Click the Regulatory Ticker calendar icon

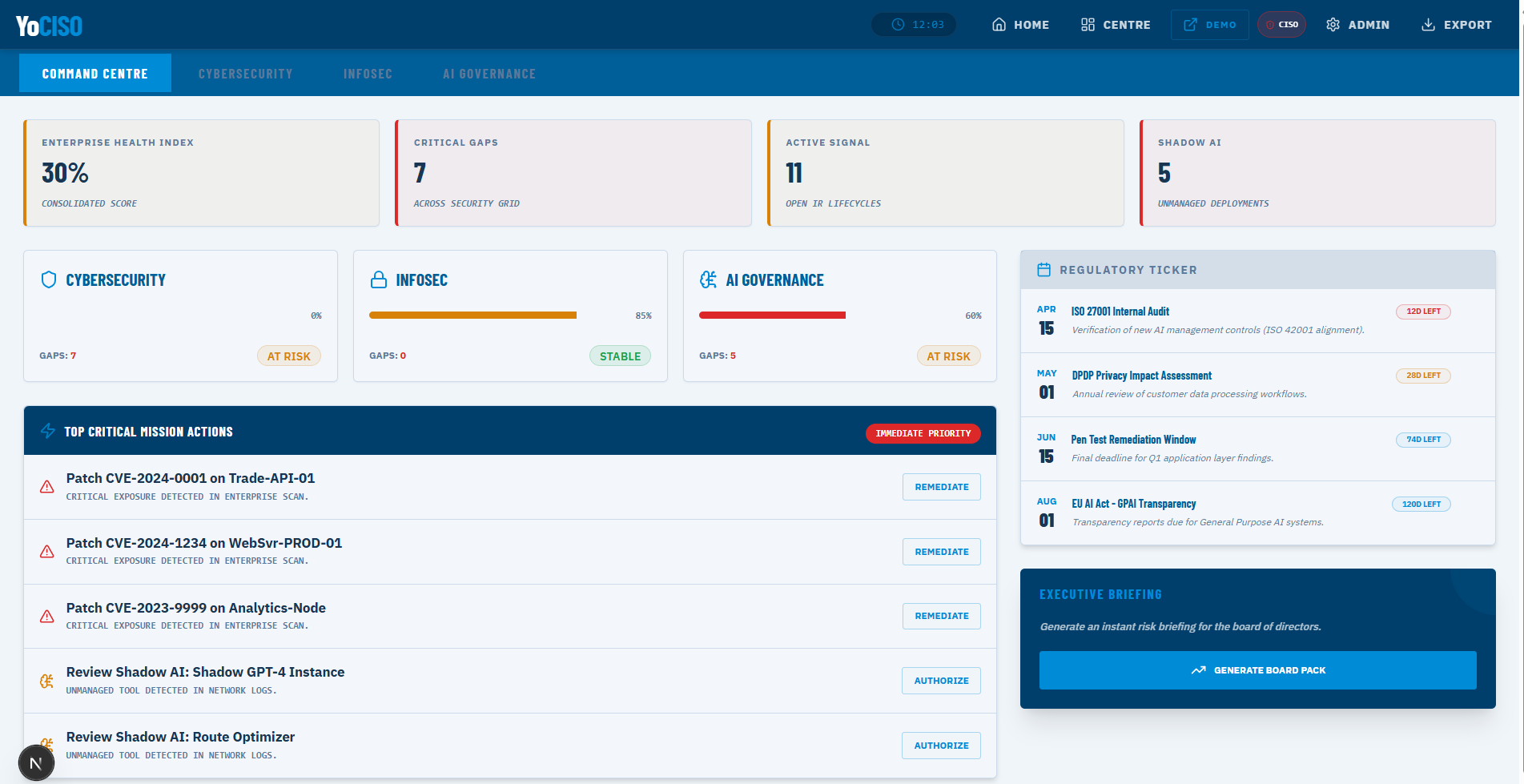coord(1043,270)
